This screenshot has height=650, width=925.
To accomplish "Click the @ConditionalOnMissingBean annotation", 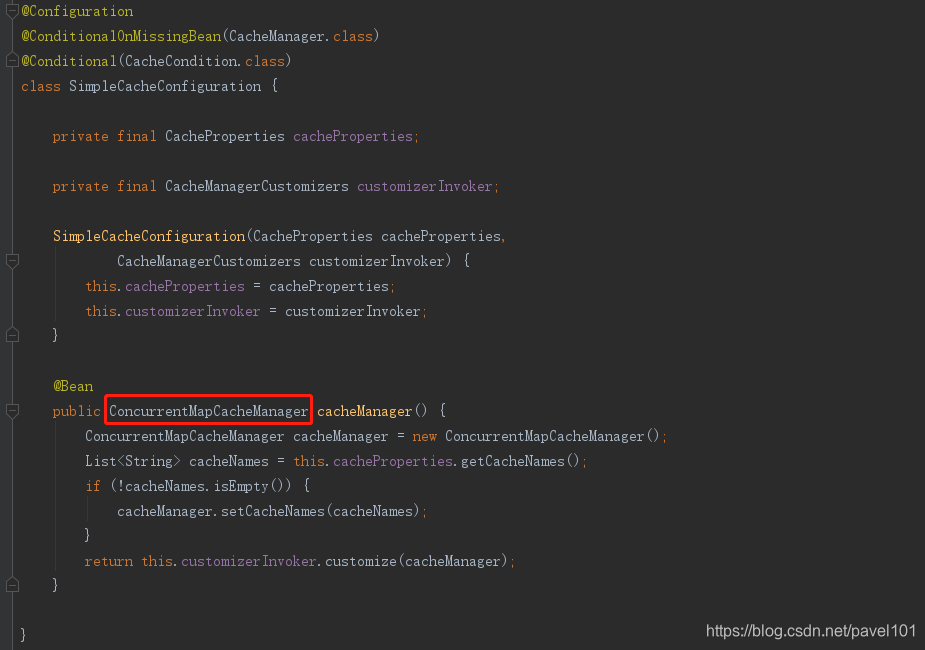I will coord(121,36).
